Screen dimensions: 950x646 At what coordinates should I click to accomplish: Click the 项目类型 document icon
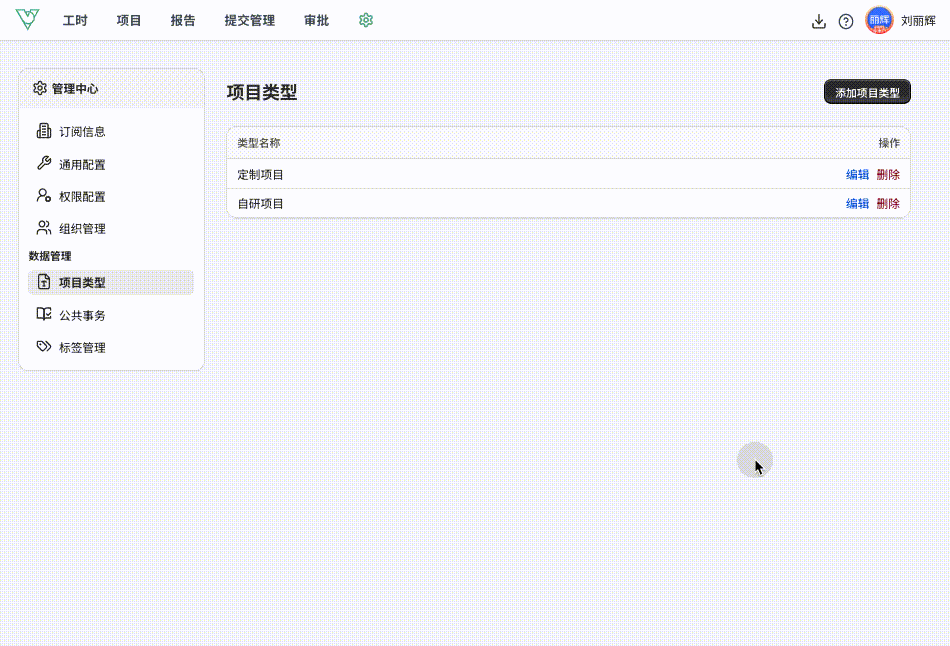(x=44, y=282)
